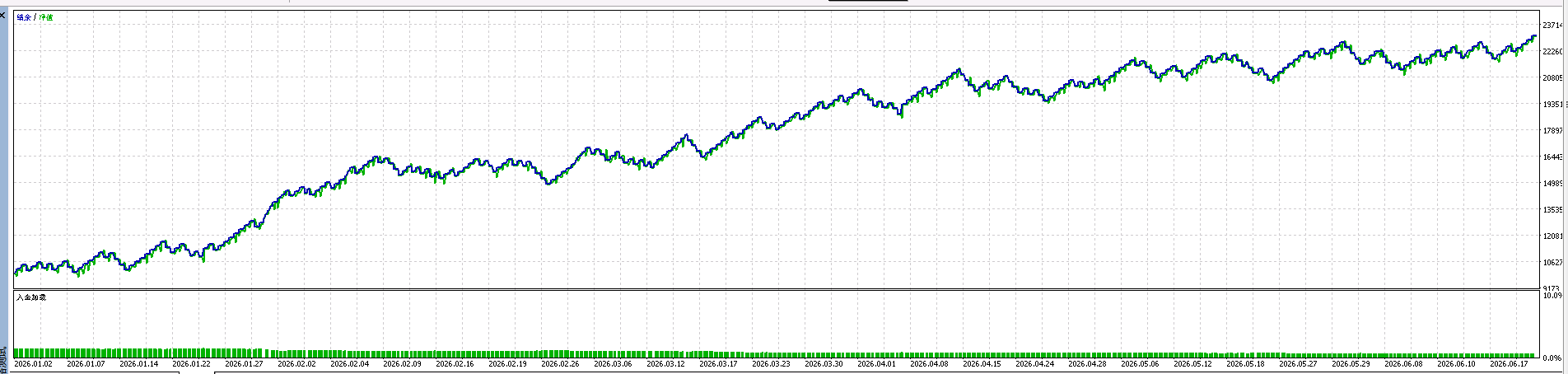Click the 2026.01.27 date label

tap(244, 363)
